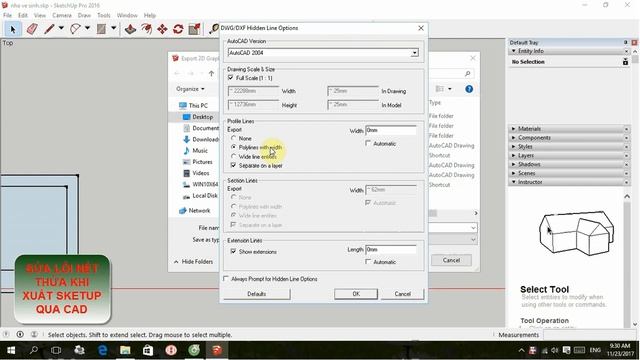640x360 pixels.
Task: Toggle the Show extensions checkbox
Action: click(x=233, y=251)
